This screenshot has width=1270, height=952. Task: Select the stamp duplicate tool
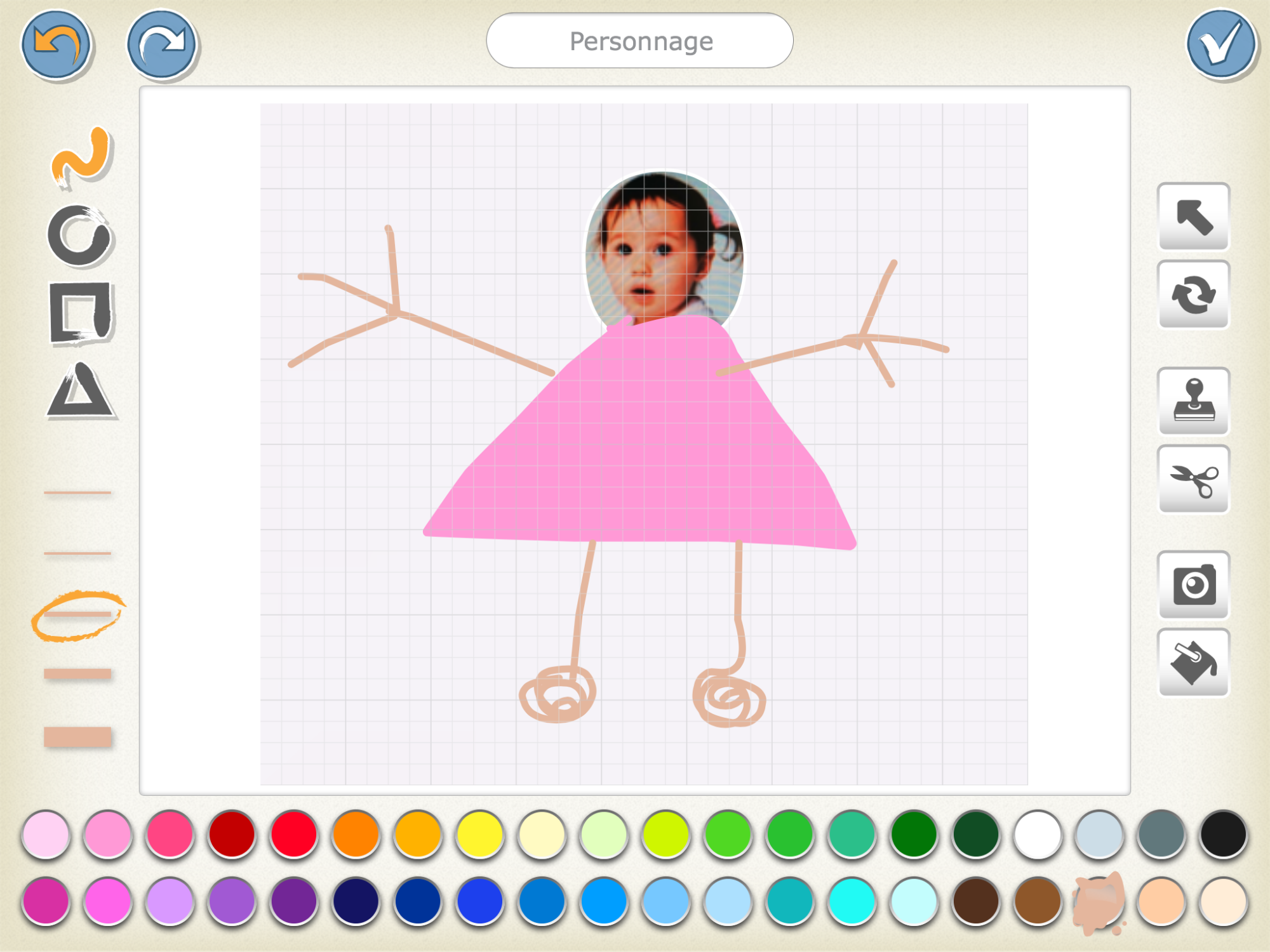pyautogui.click(x=1194, y=401)
